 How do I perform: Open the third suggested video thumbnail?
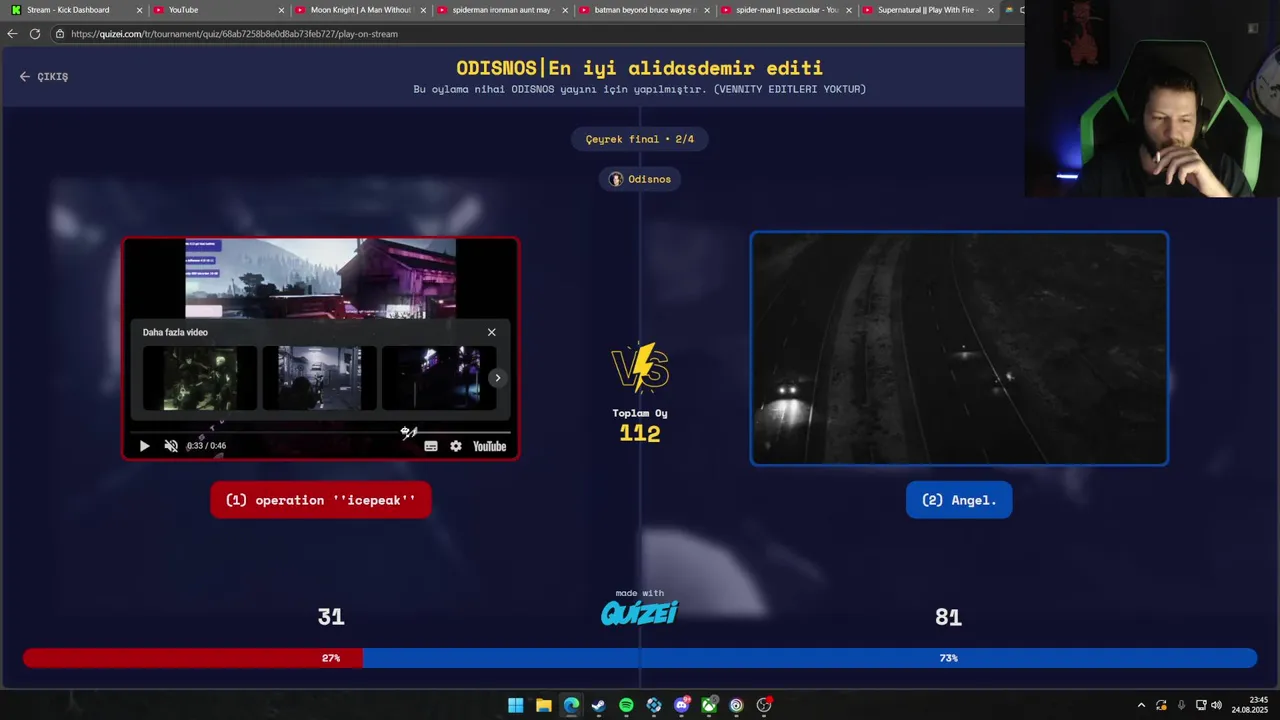pos(439,378)
